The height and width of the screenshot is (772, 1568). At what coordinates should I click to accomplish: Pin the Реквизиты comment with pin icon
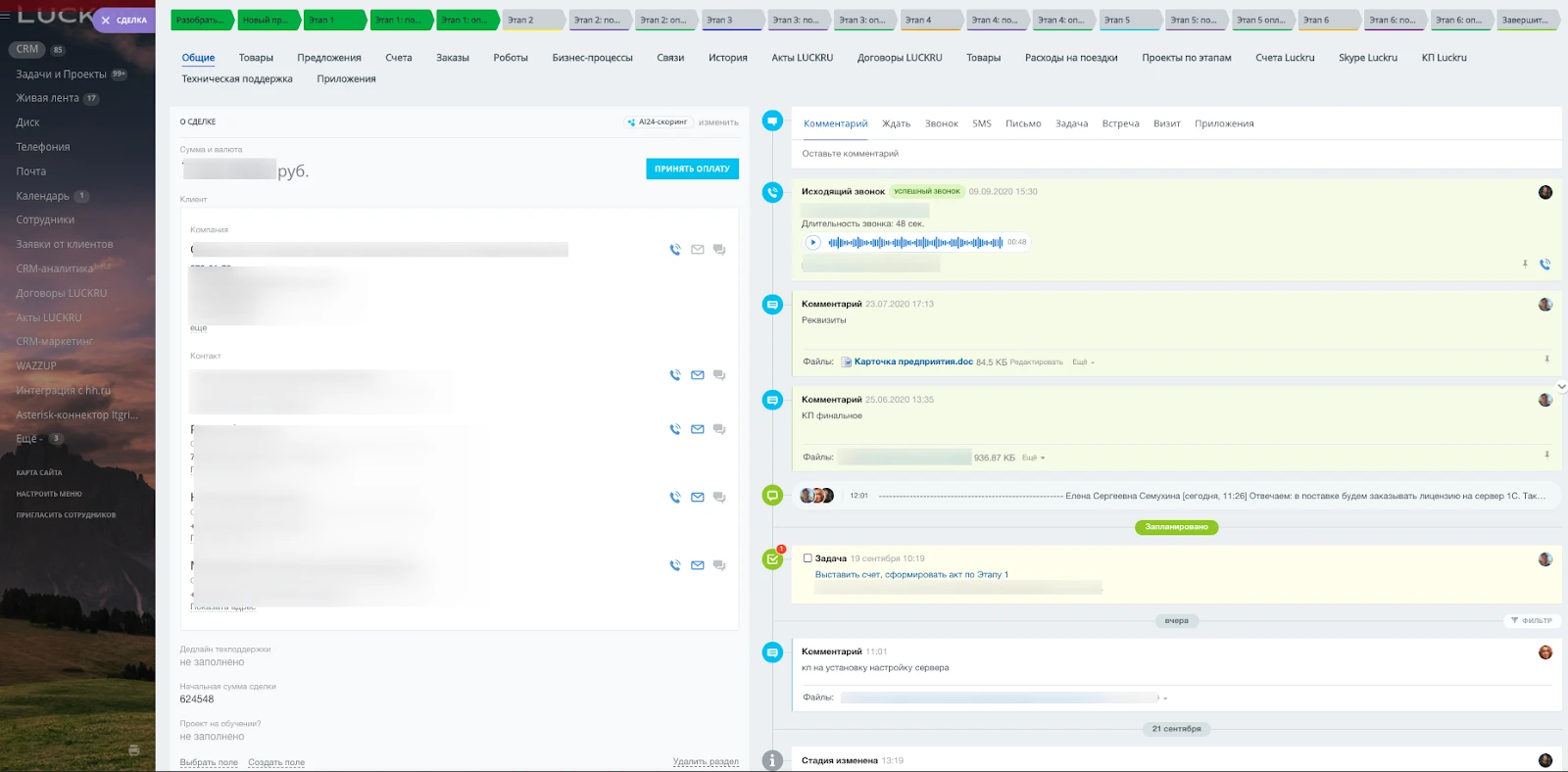tap(1546, 359)
